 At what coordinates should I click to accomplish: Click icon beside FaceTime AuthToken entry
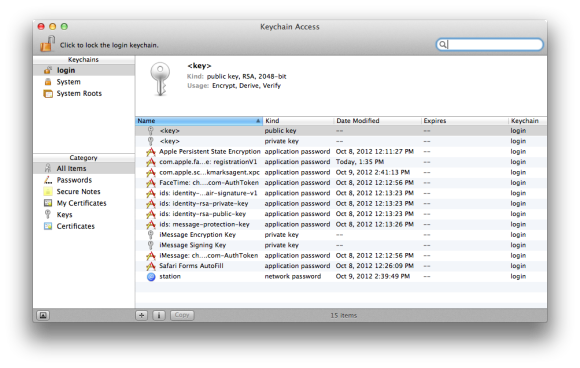point(151,183)
